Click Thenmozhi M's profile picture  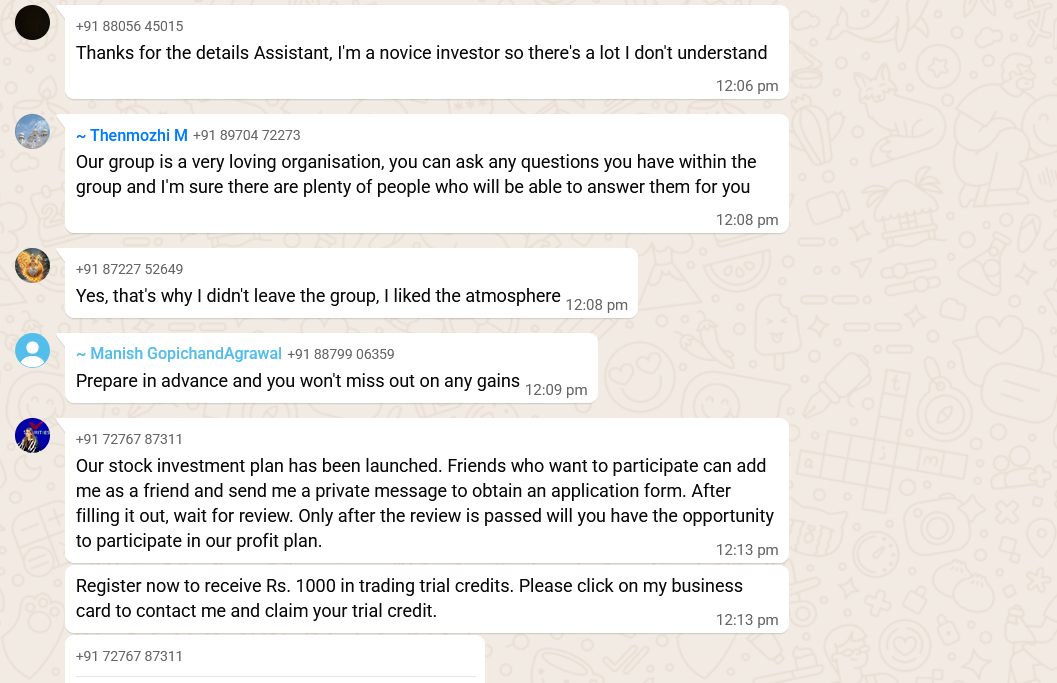(33, 132)
